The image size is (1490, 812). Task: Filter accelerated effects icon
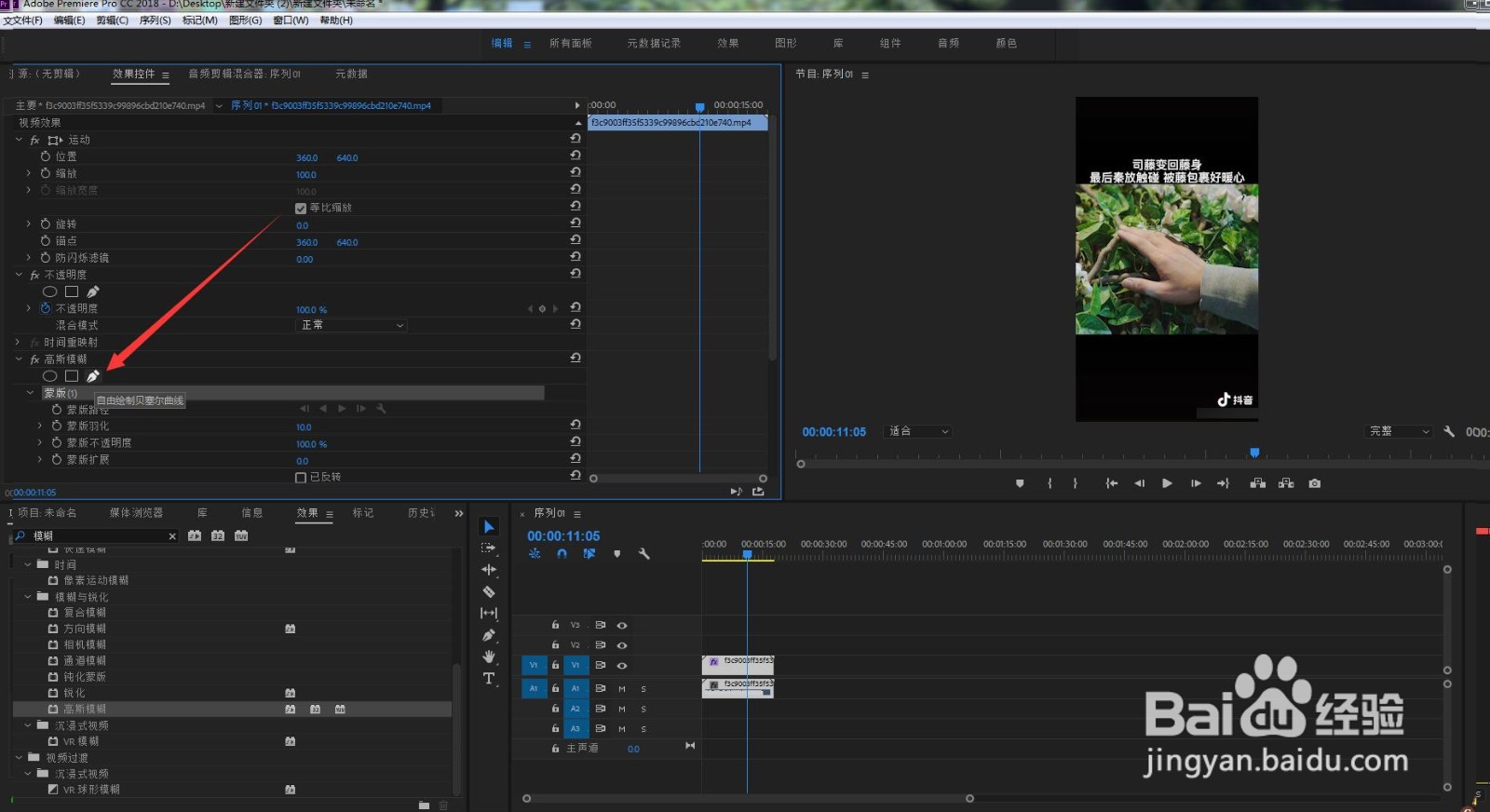pyautogui.click(x=195, y=535)
